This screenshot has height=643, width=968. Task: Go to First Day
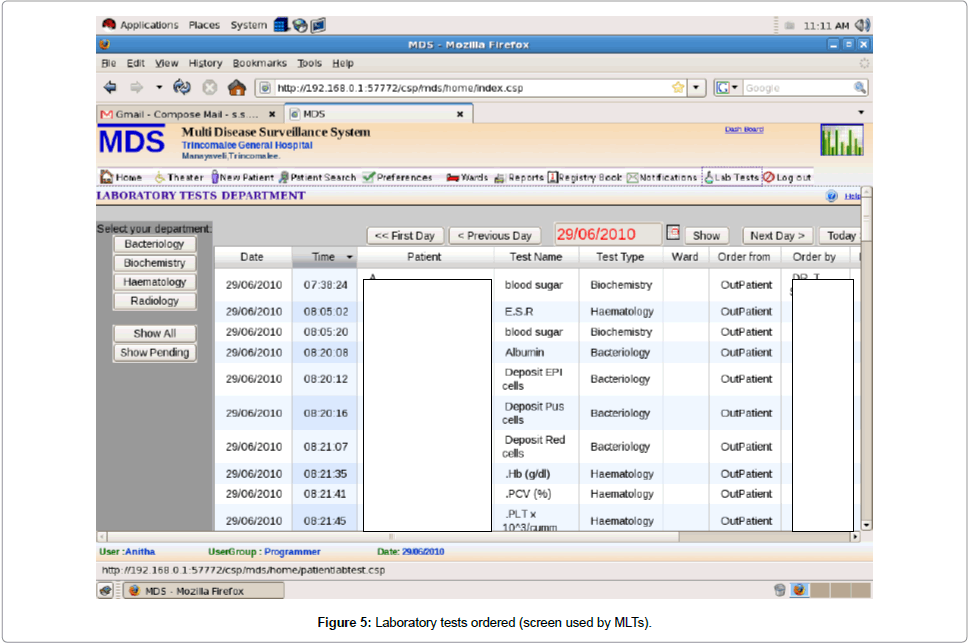point(405,236)
